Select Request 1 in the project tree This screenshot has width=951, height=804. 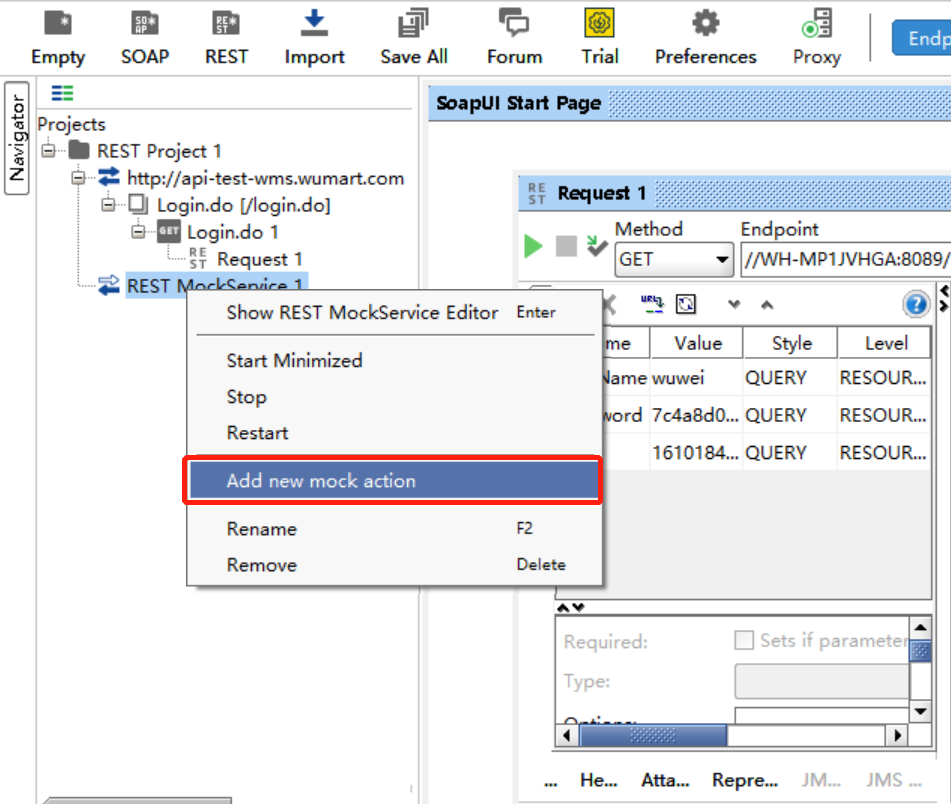(x=260, y=259)
